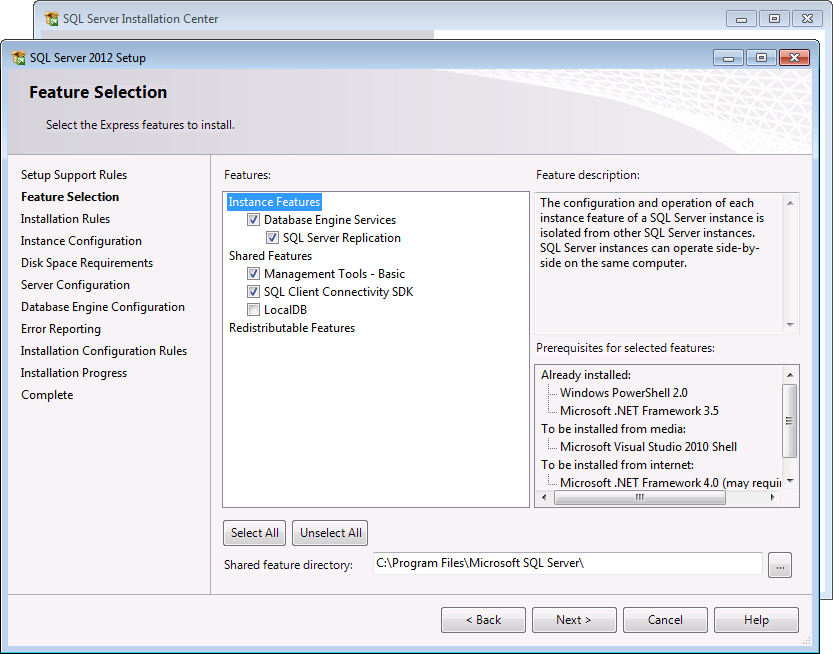This screenshot has width=833, height=654.
Task: Cancel the SQL Server setup
Action: pos(665,620)
